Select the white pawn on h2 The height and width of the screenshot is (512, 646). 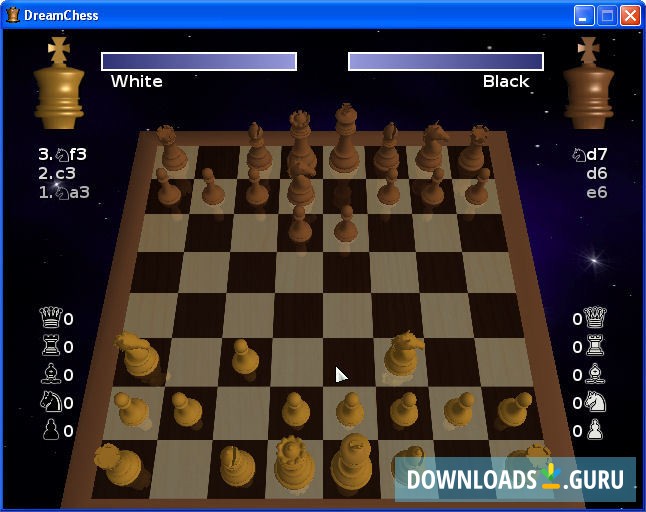514,410
